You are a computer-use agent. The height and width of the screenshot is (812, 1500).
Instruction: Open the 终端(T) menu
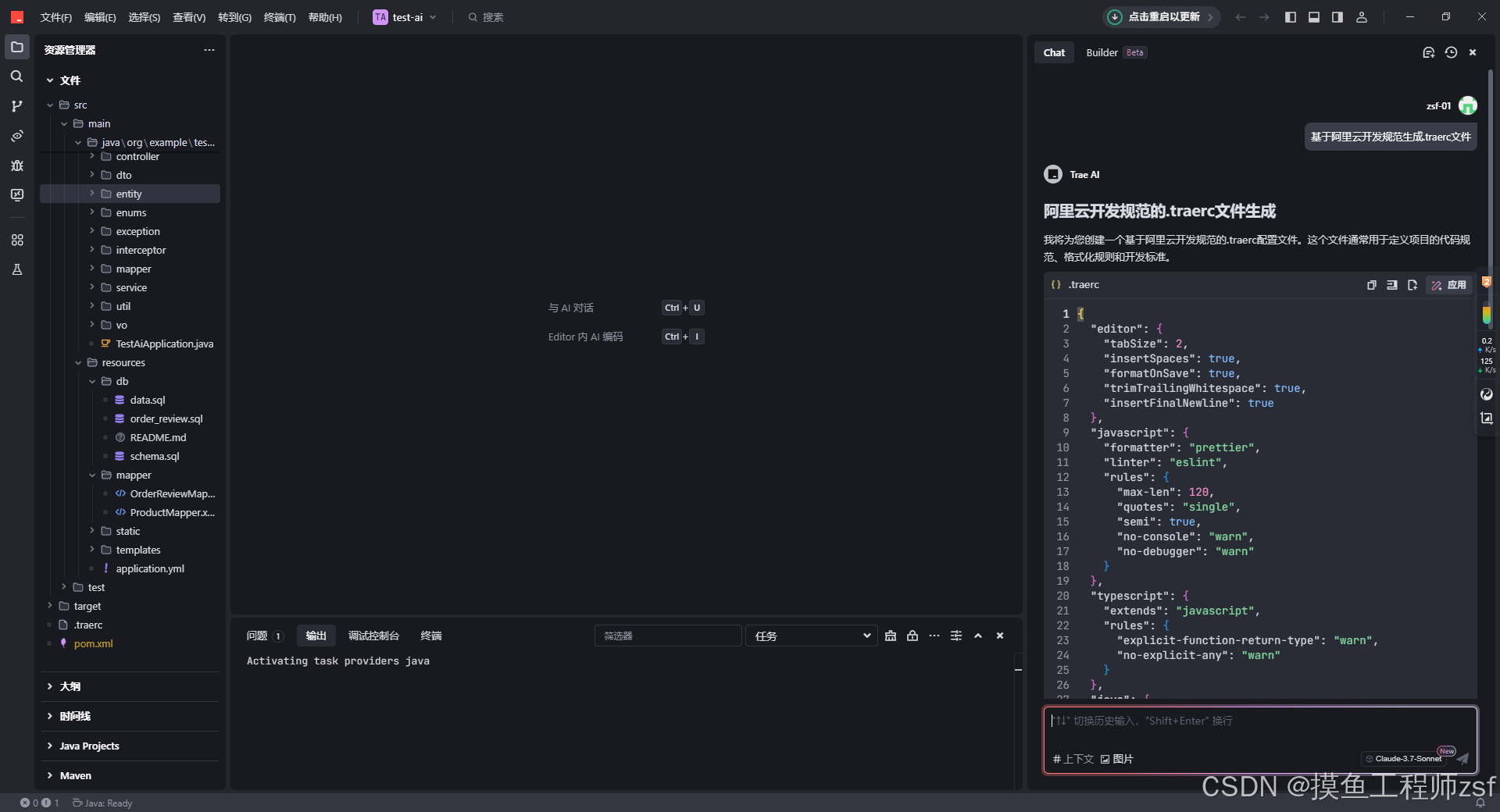click(x=279, y=16)
